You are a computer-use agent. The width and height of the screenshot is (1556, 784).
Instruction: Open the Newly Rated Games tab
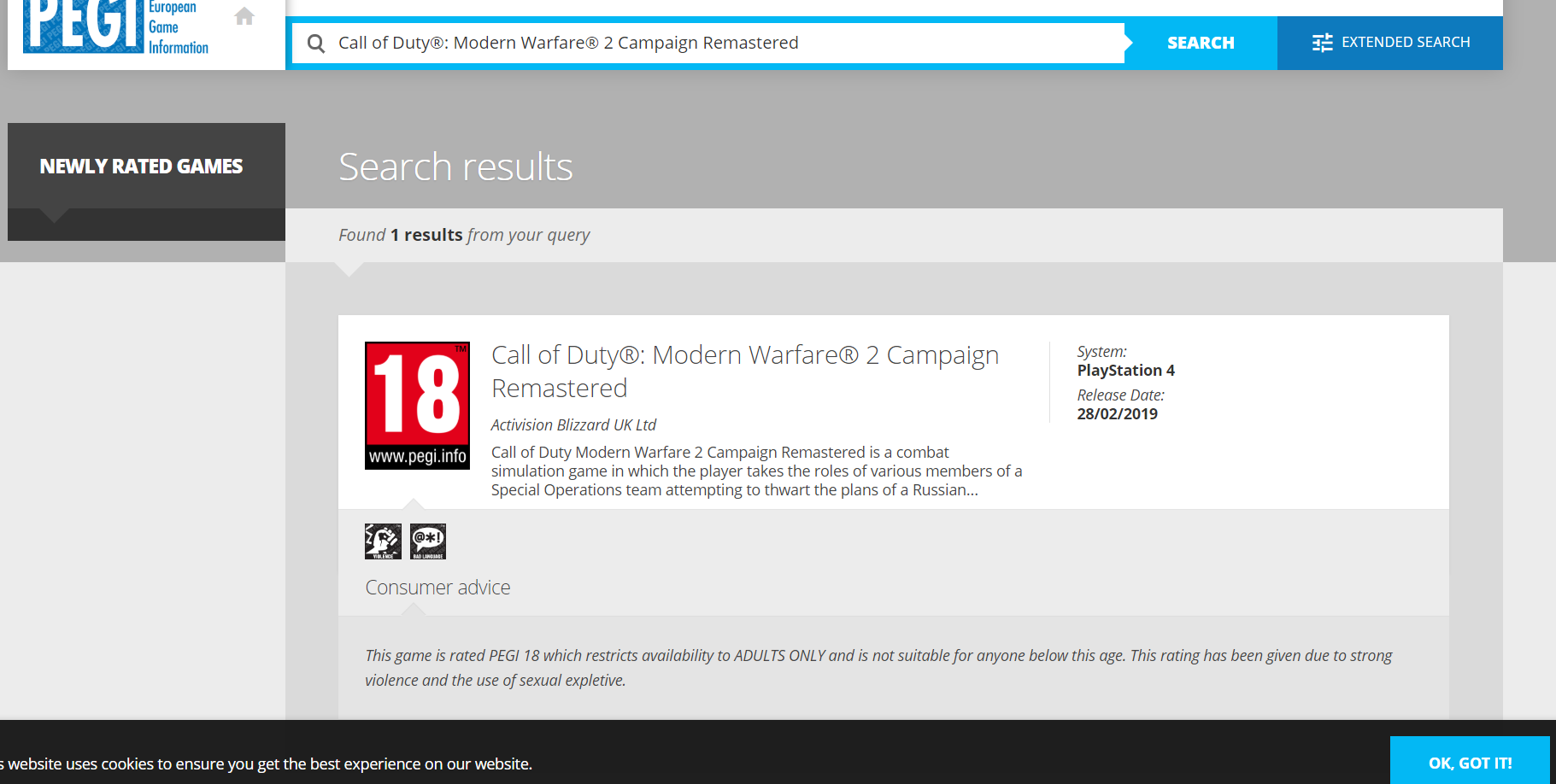click(x=142, y=167)
